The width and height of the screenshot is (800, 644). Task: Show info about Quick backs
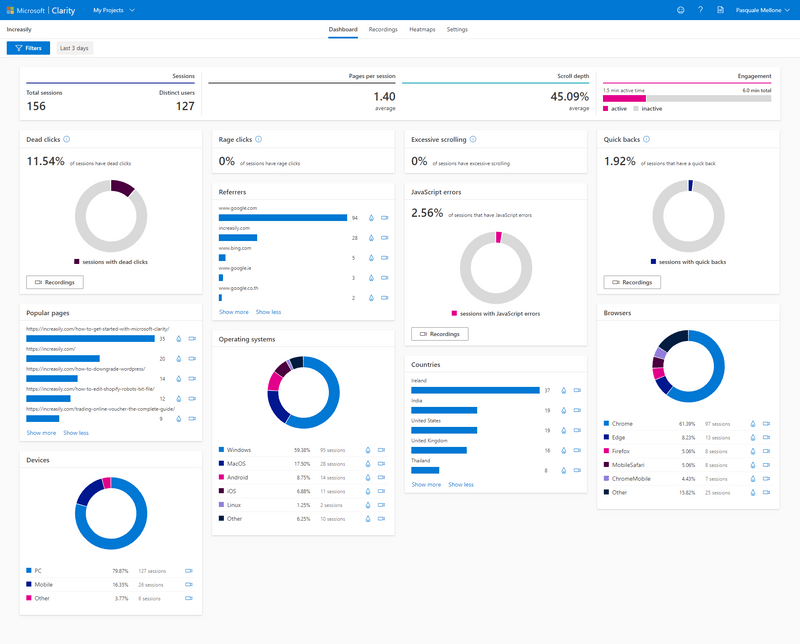tap(646, 139)
